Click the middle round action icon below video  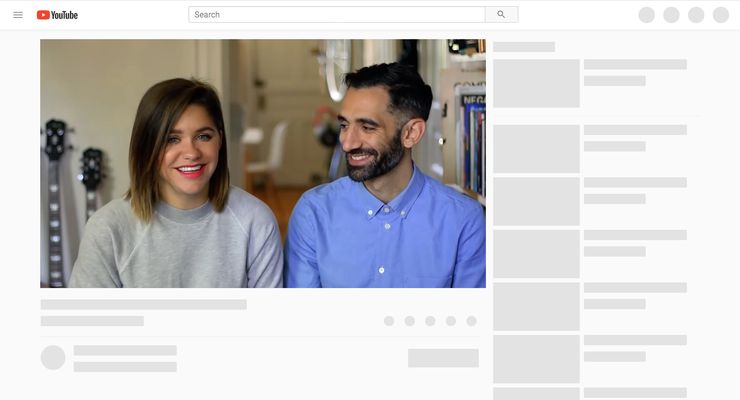[x=430, y=321]
